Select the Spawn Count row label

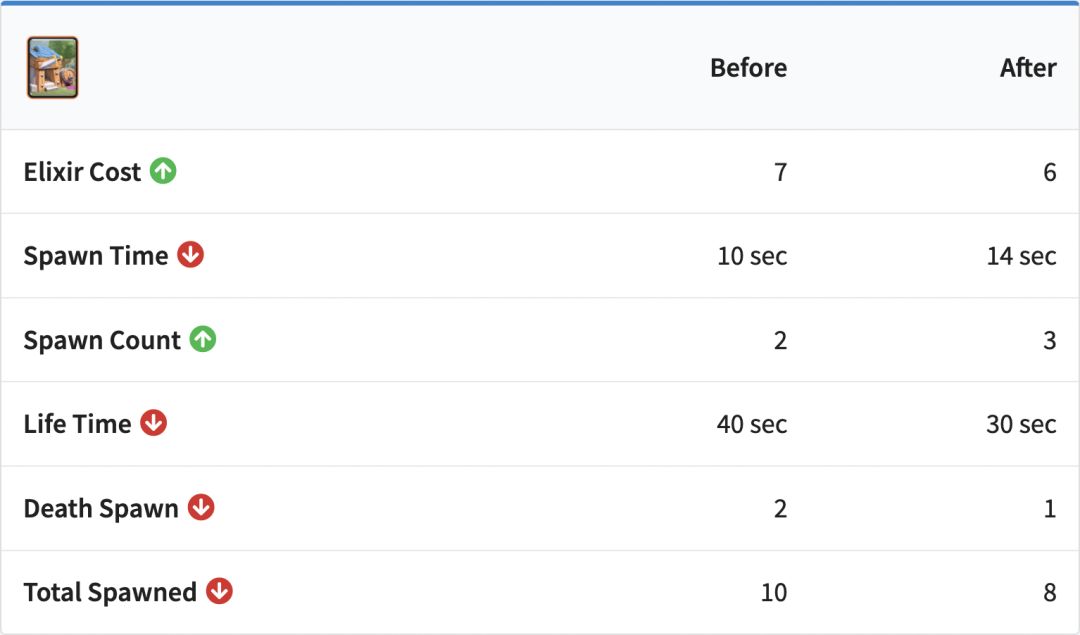[x=102, y=340]
